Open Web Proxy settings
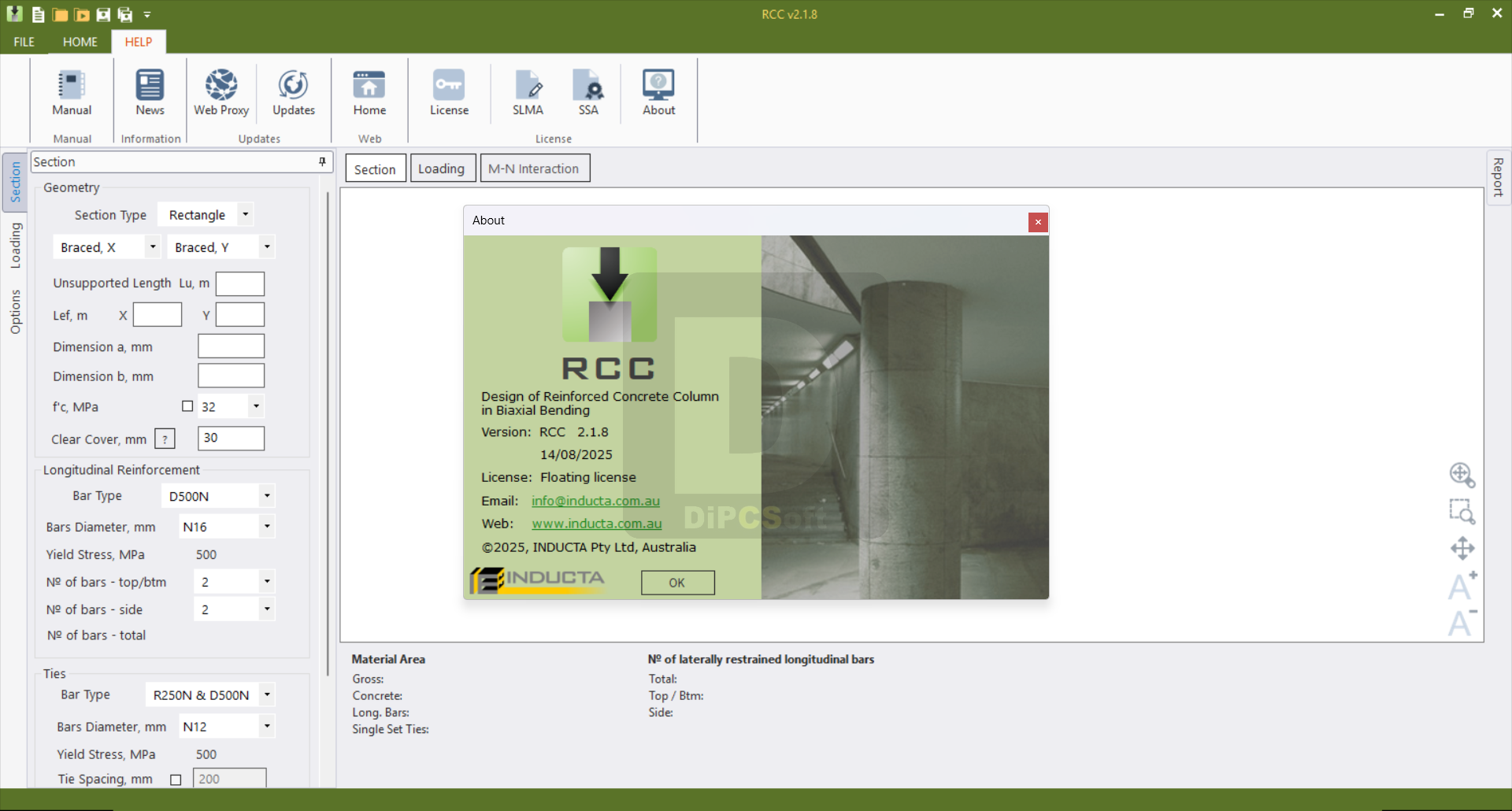The image size is (1512, 811). pyautogui.click(x=221, y=93)
